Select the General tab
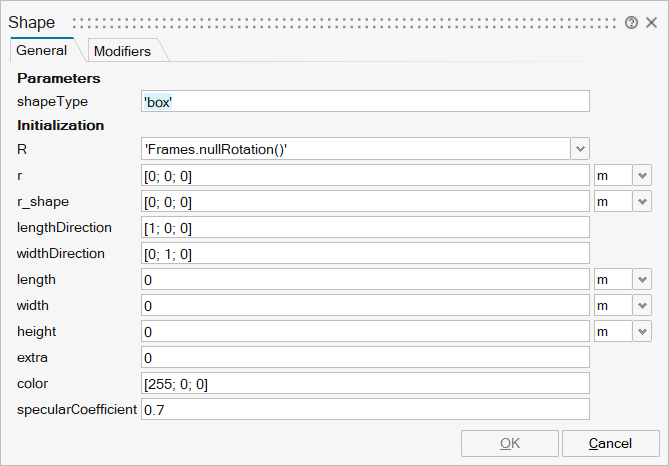This screenshot has height=466, width=669. [42, 50]
